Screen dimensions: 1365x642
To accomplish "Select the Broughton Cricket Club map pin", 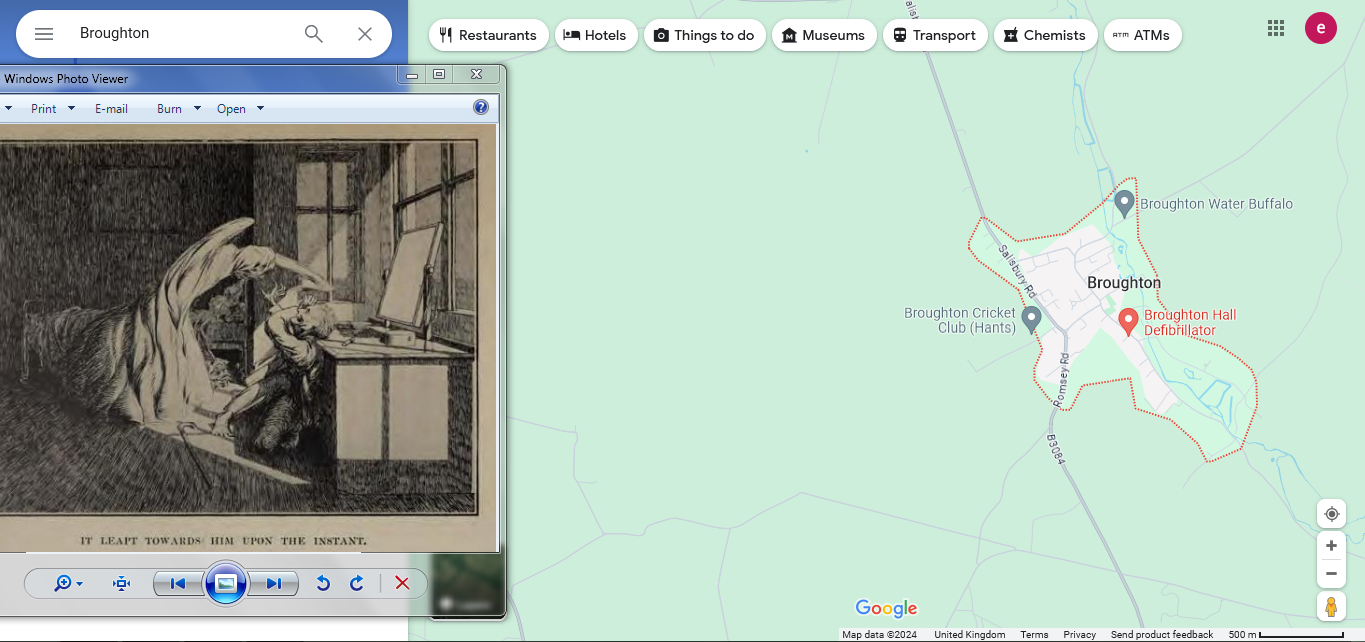I will pyautogui.click(x=1031, y=319).
